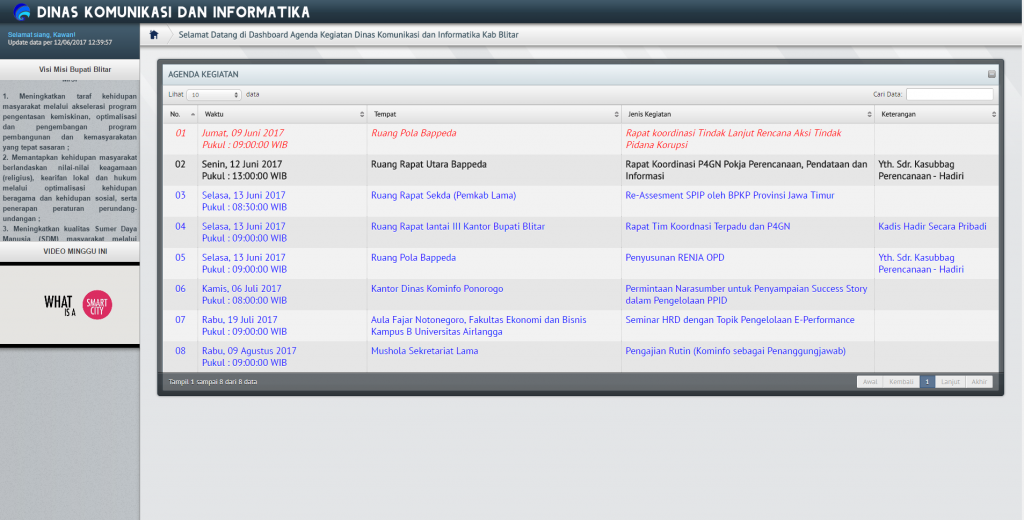Click the Lanjut pagination button

click(x=950, y=382)
